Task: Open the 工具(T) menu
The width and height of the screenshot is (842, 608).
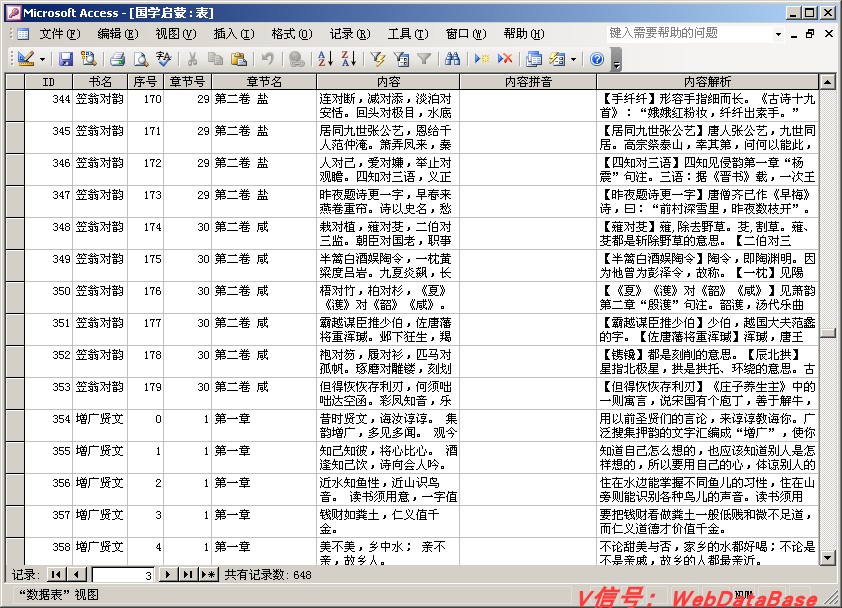Action: coord(408,34)
